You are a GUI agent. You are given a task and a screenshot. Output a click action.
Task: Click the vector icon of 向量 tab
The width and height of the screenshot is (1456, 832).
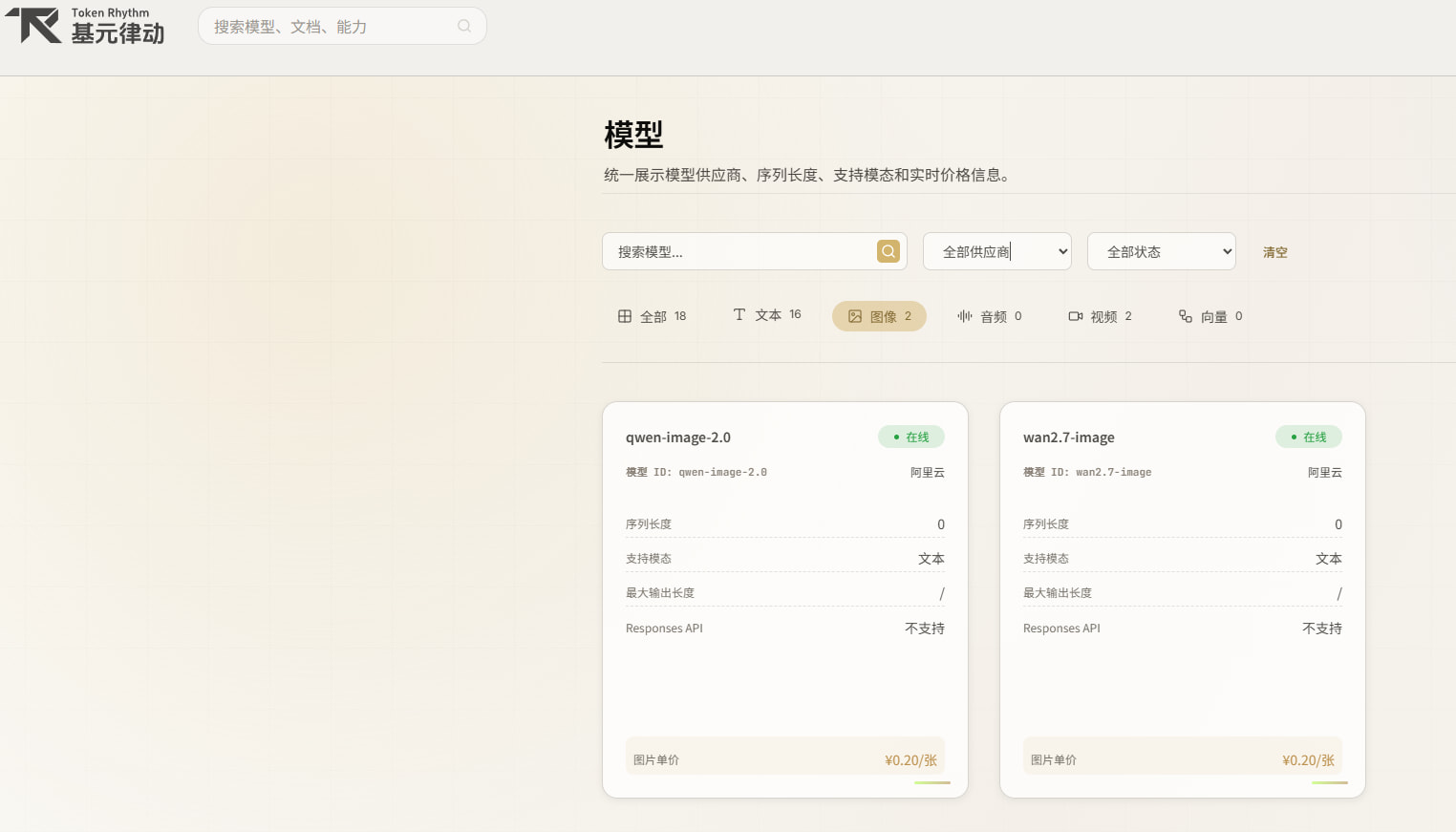tap(1186, 316)
